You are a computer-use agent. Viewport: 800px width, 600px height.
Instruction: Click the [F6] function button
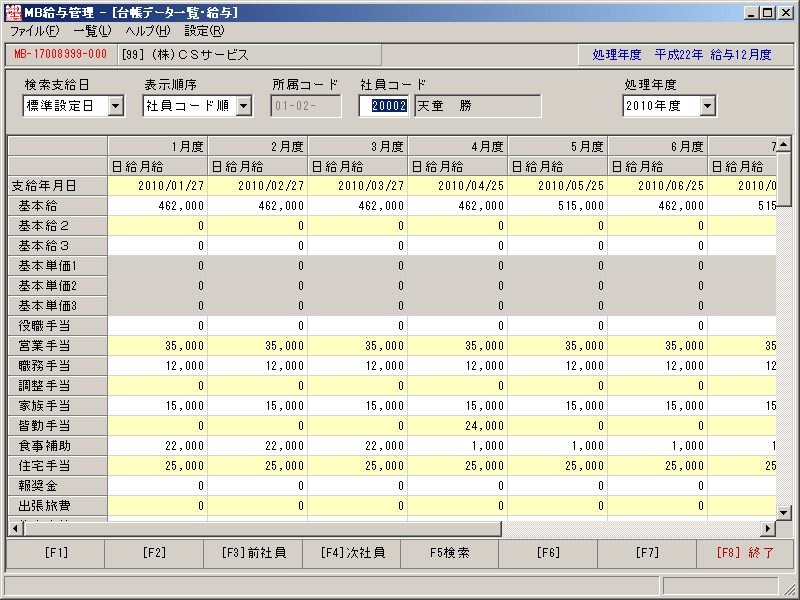pos(548,553)
